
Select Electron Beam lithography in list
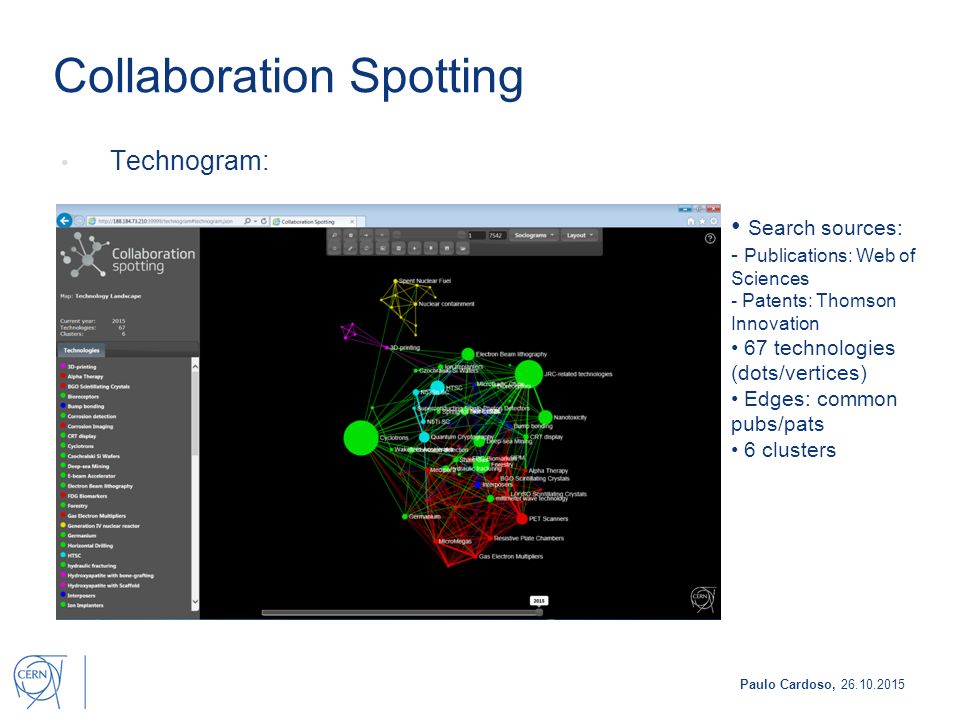(96, 486)
